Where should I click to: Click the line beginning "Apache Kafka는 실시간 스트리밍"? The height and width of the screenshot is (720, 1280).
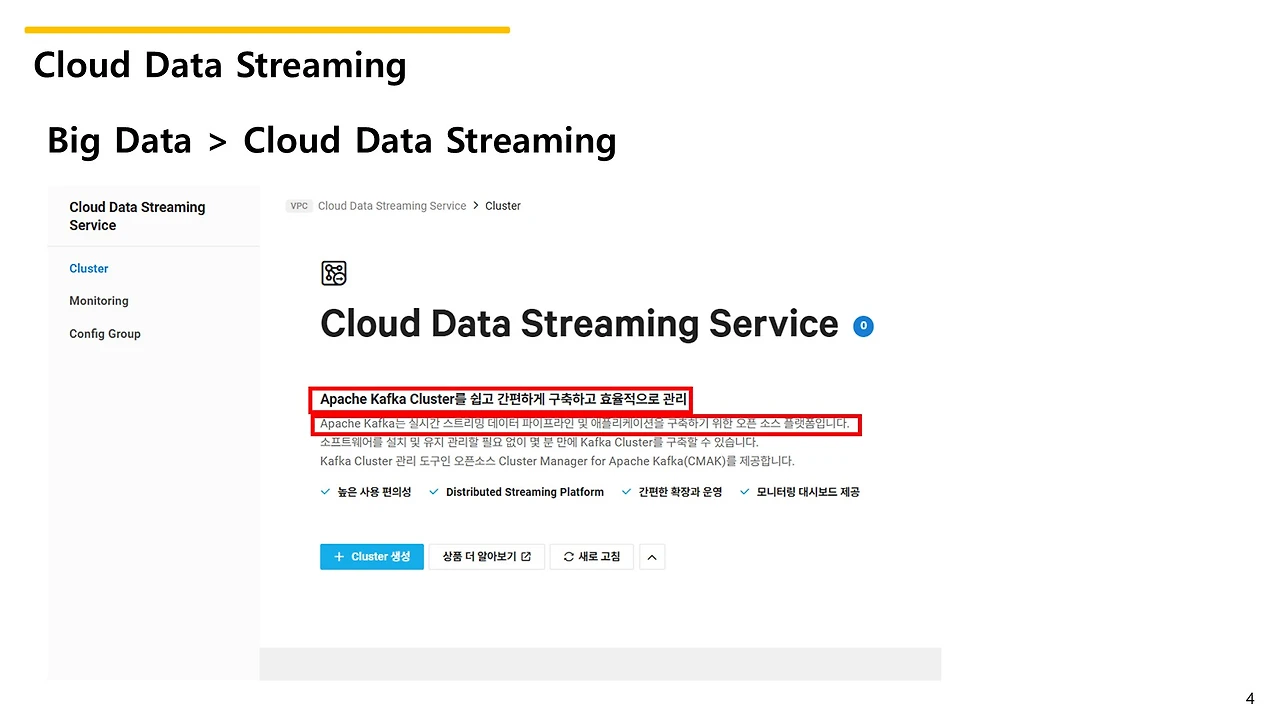point(585,424)
